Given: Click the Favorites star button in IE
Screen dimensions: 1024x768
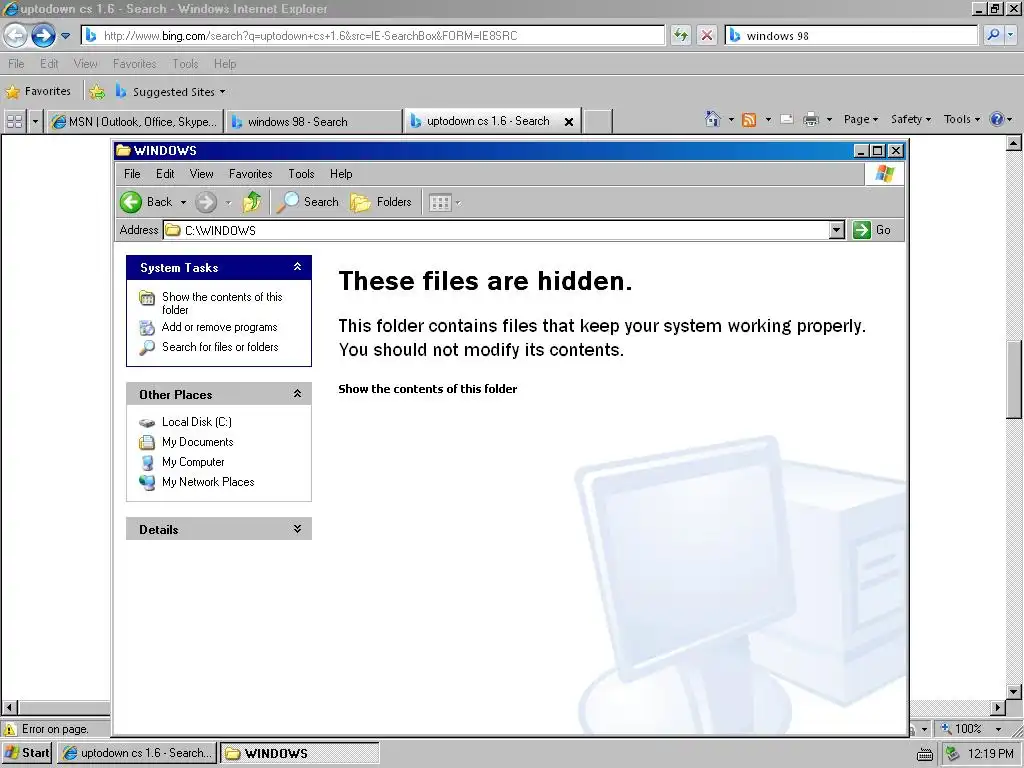Looking at the screenshot, I should 38,91.
